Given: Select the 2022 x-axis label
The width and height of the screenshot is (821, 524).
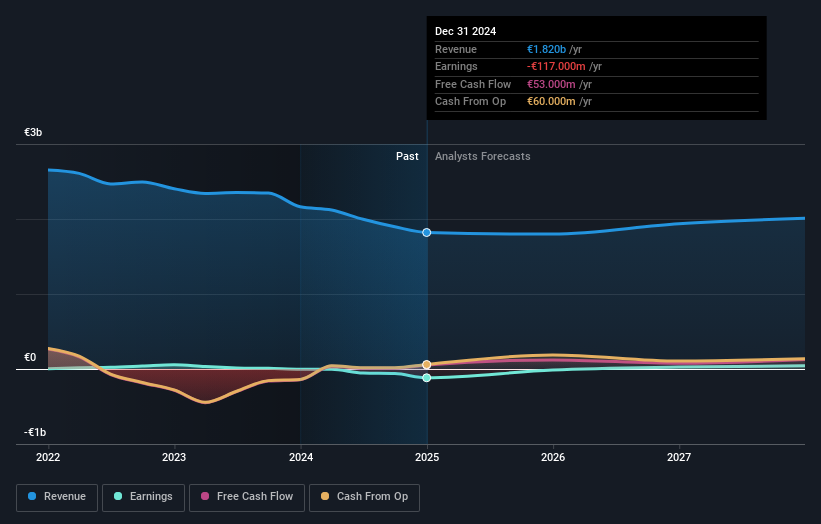Looking at the screenshot, I should tap(48, 457).
